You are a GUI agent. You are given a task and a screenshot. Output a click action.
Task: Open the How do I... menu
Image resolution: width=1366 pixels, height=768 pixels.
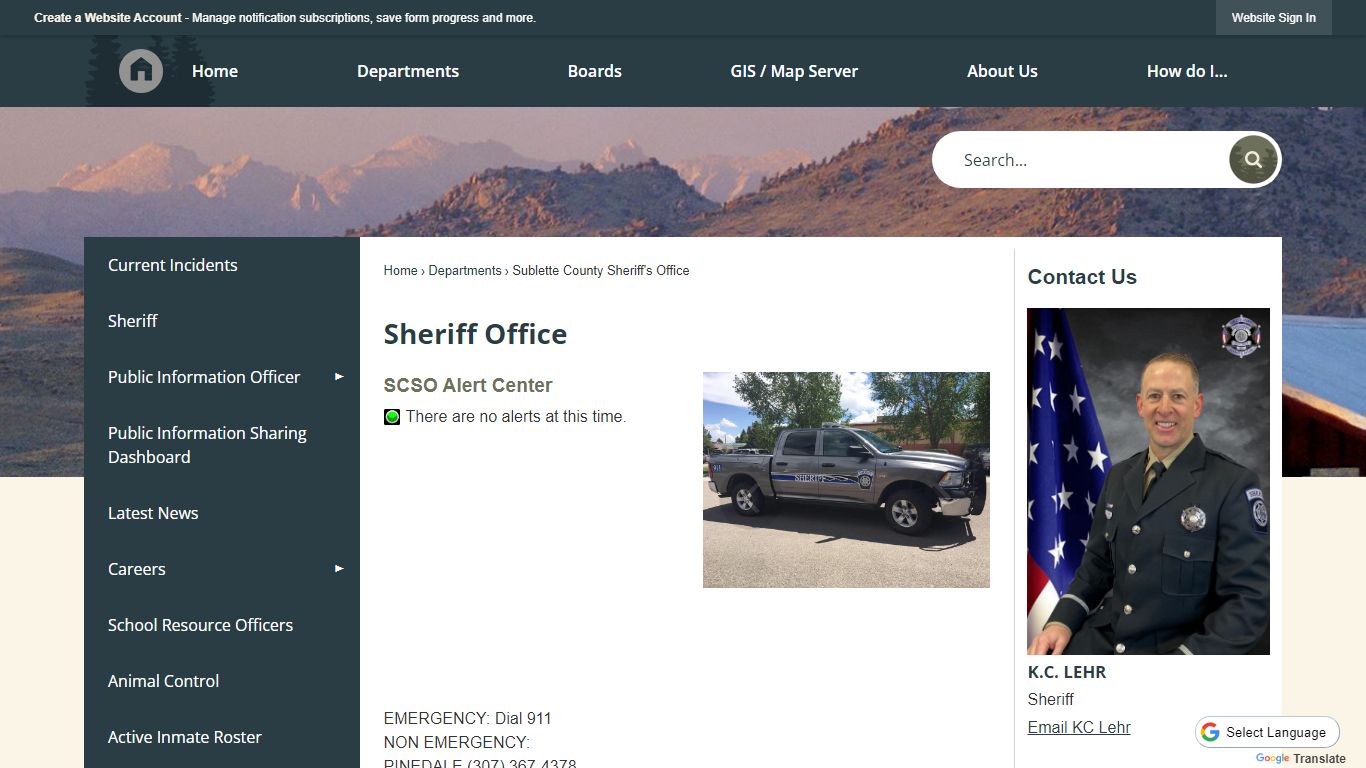click(x=1187, y=71)
